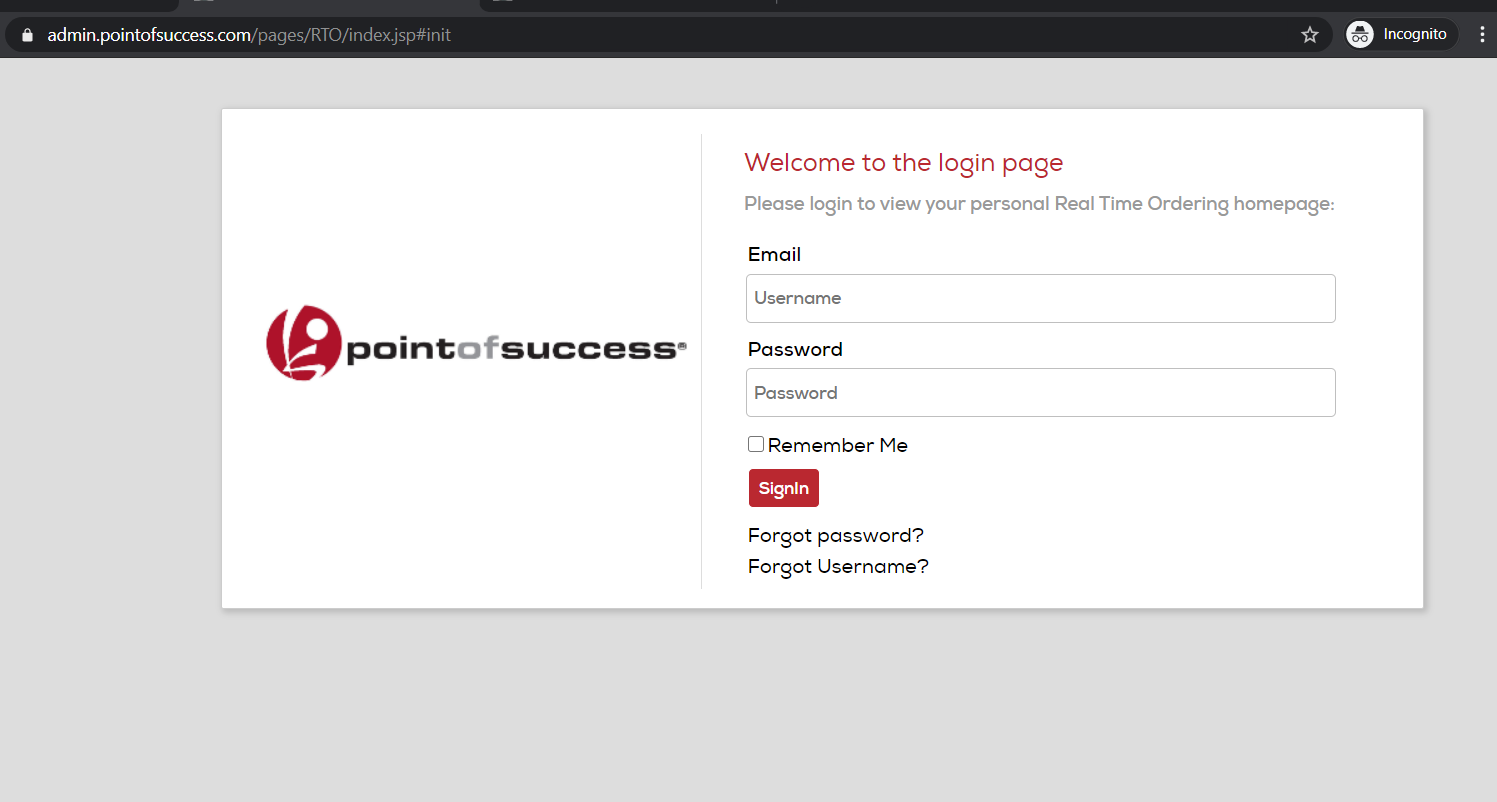Click the Email field label
This screenshot has width=1497, height=802.
point(775,254)
